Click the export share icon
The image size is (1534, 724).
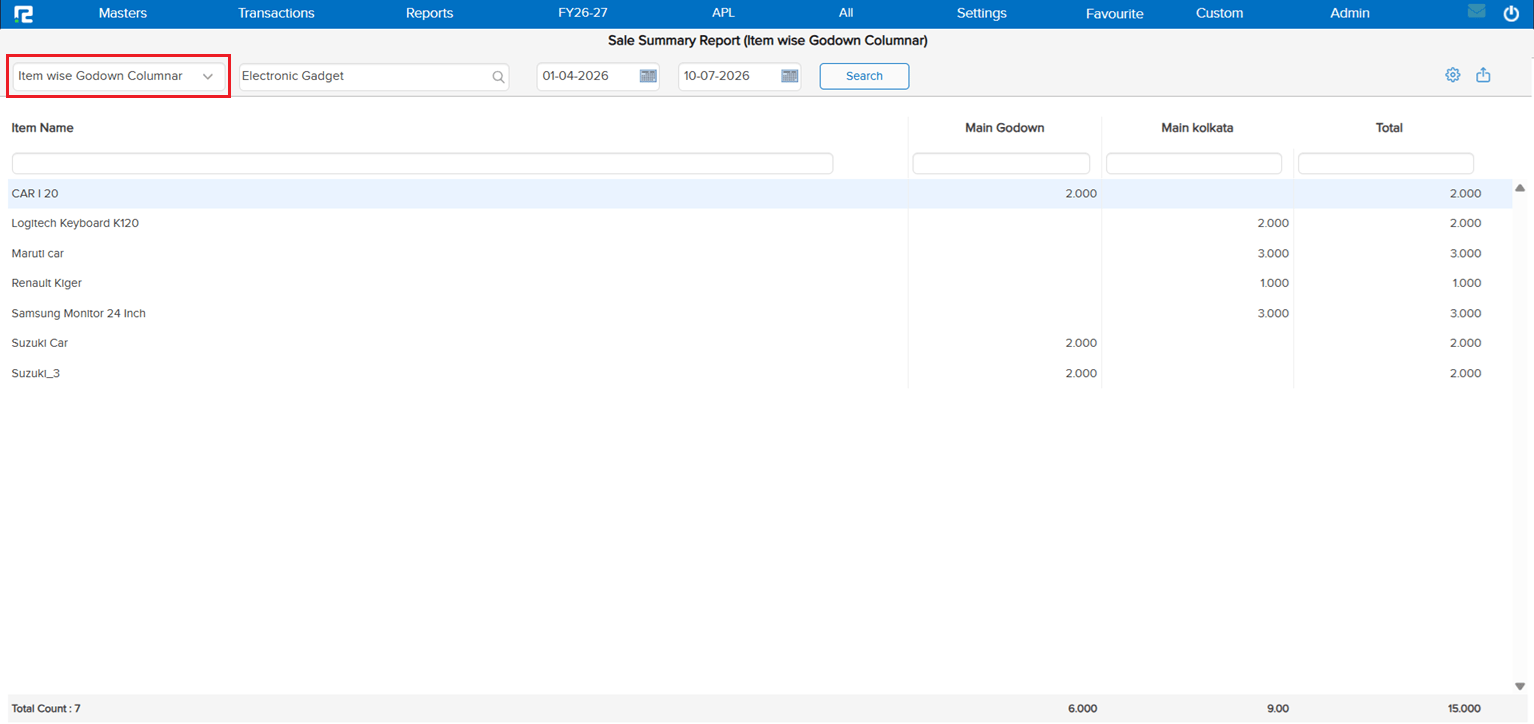click(x=1483, y=75)
